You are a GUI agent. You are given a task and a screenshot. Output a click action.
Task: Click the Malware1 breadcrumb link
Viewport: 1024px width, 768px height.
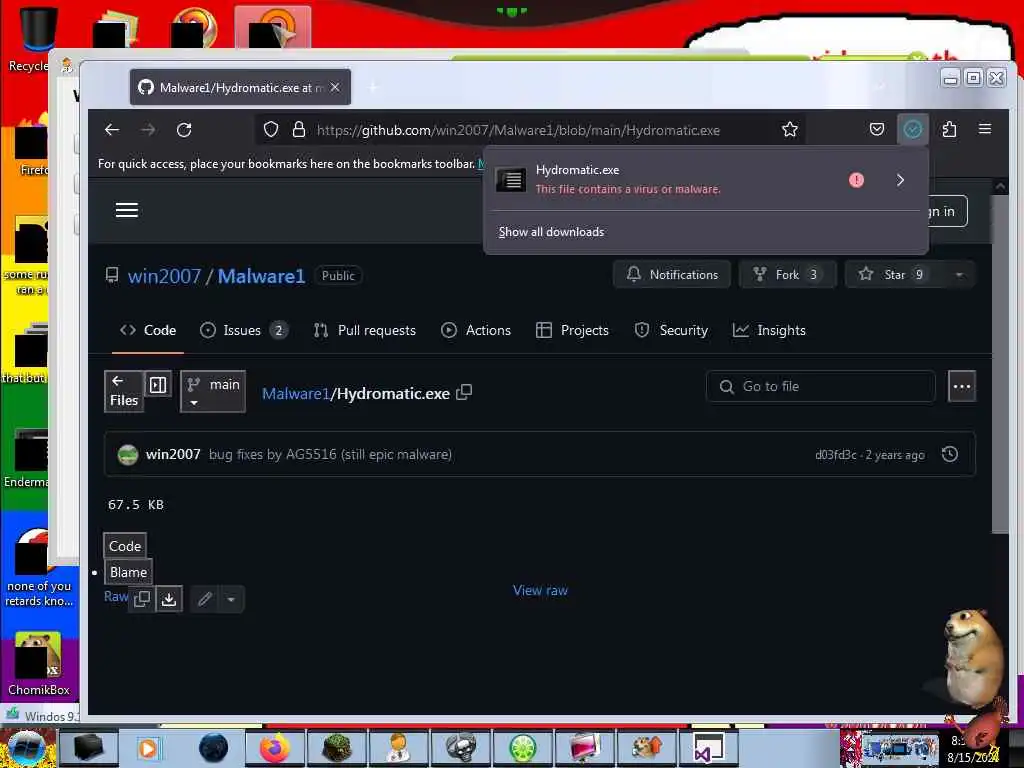coord(295,393)
